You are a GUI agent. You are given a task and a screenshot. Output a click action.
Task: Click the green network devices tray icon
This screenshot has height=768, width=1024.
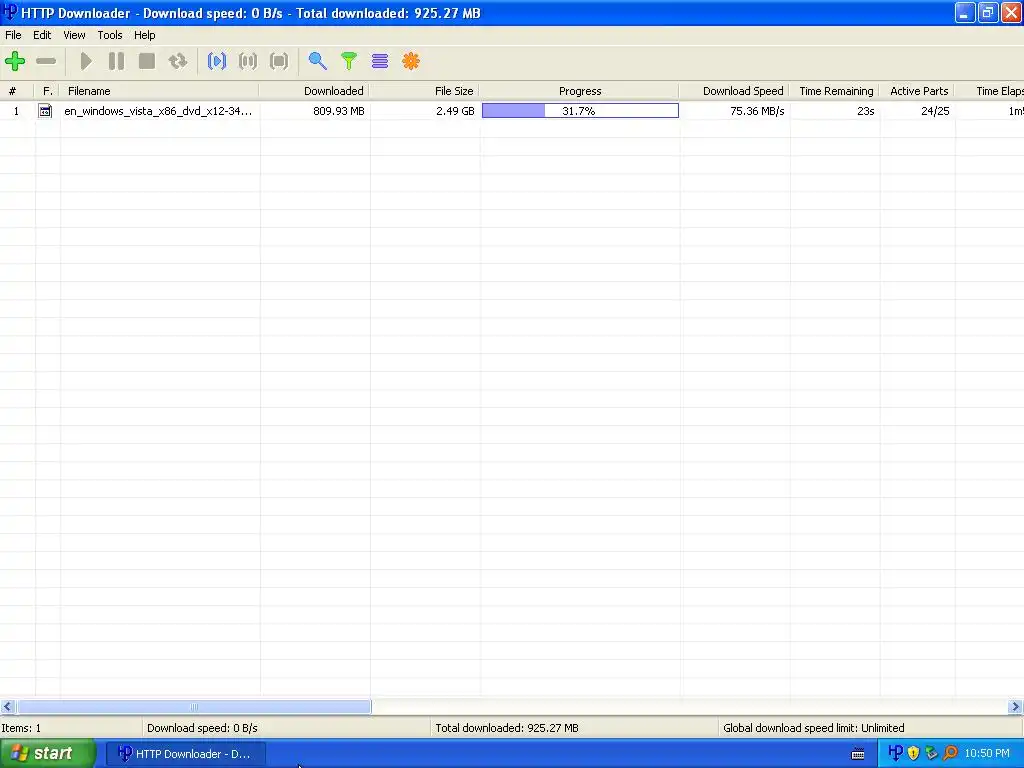pos(931,753)
